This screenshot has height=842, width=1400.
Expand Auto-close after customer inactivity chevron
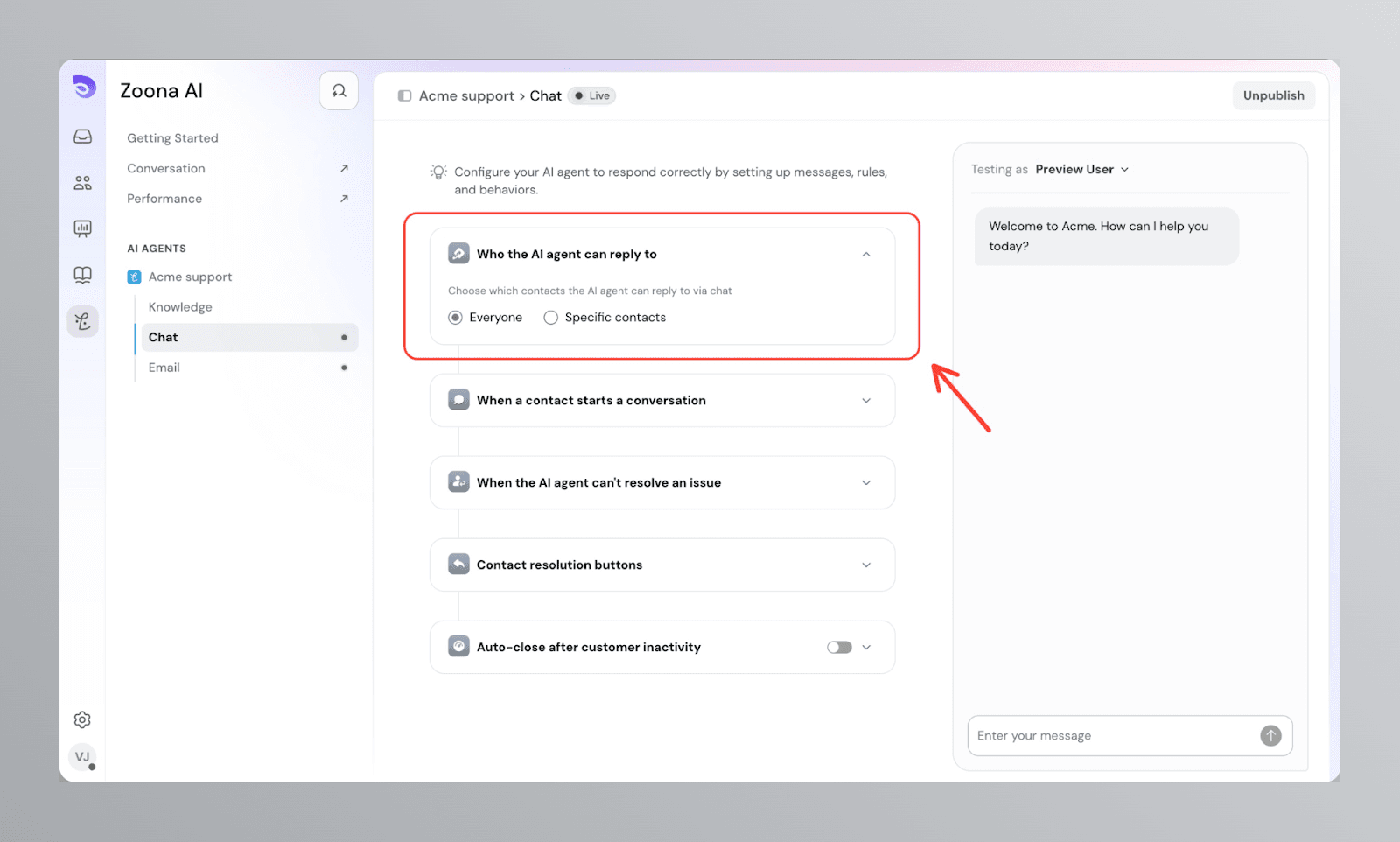pyautogui.click(x=866, y=648)
